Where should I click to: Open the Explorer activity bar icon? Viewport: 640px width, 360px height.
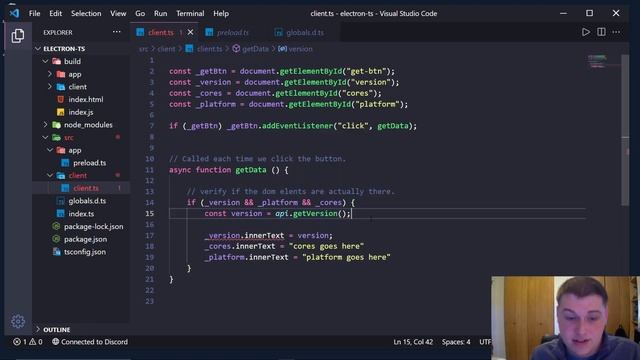pyautogui.click(x=18, y=36)
